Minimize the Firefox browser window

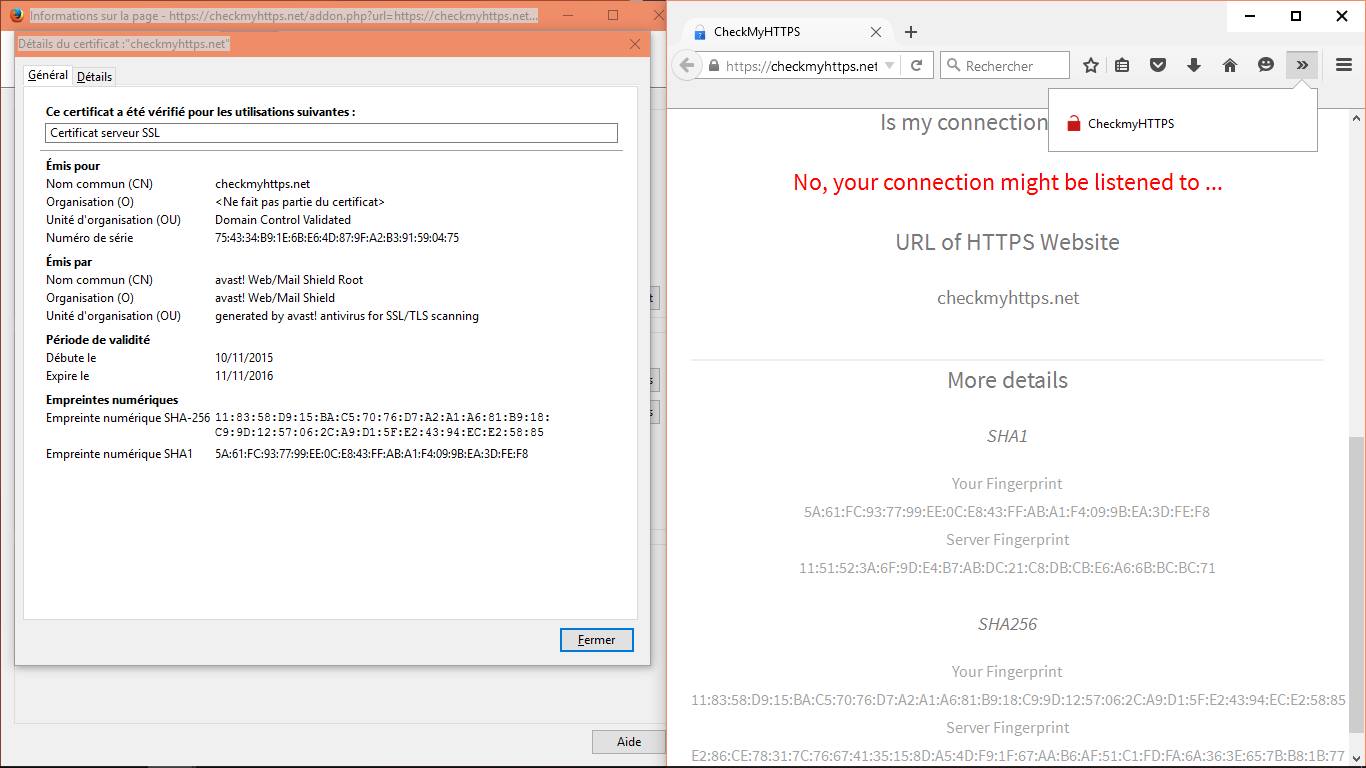[1250, 16]
